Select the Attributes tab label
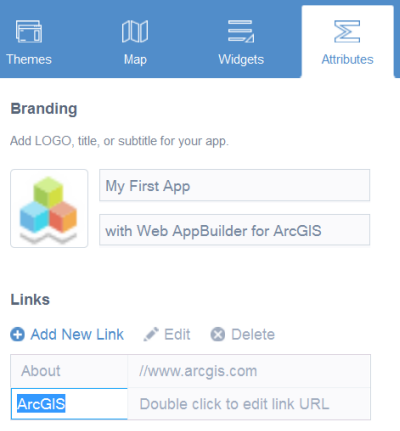The height and width of the screenshot is (431, 400). [347, 59]
